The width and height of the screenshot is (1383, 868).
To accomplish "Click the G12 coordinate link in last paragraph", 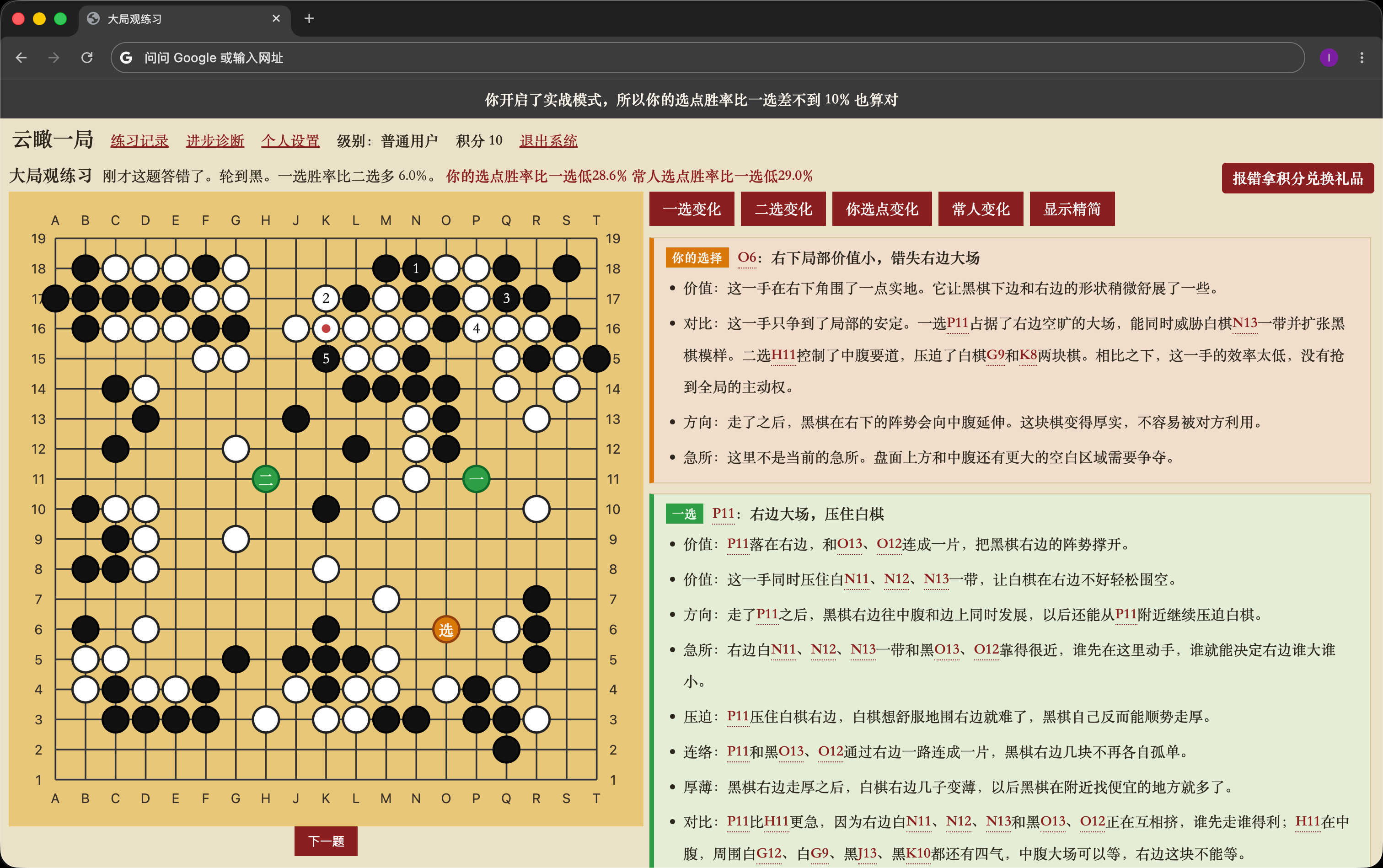I will point(769,853).
